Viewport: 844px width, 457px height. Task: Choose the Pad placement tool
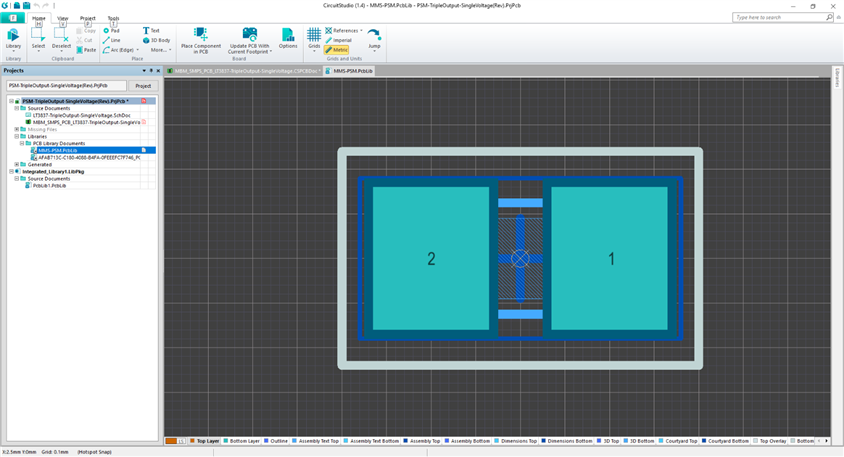111,31
